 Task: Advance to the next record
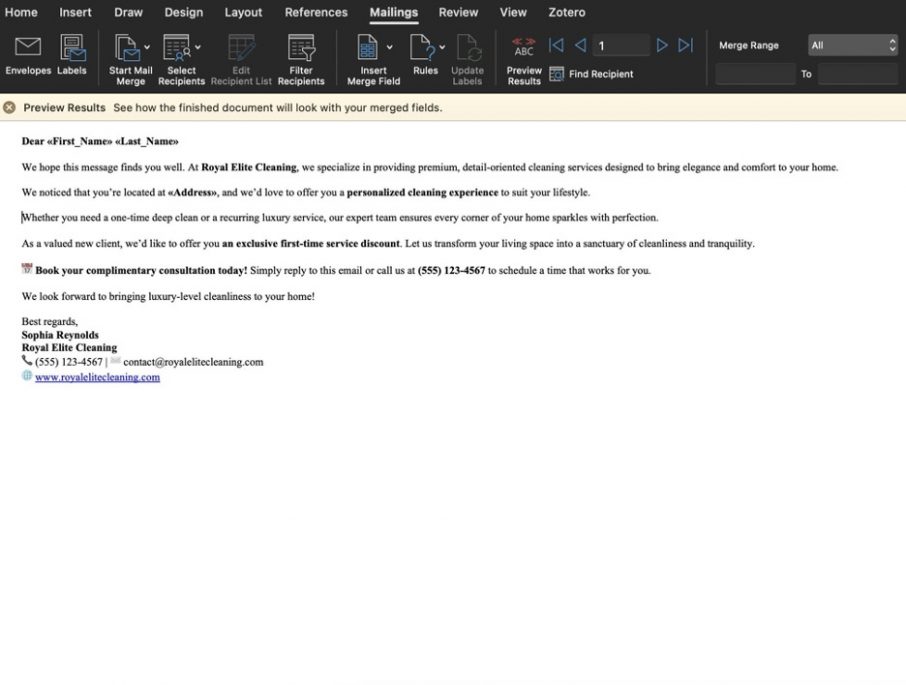click(x=662, y=44)
